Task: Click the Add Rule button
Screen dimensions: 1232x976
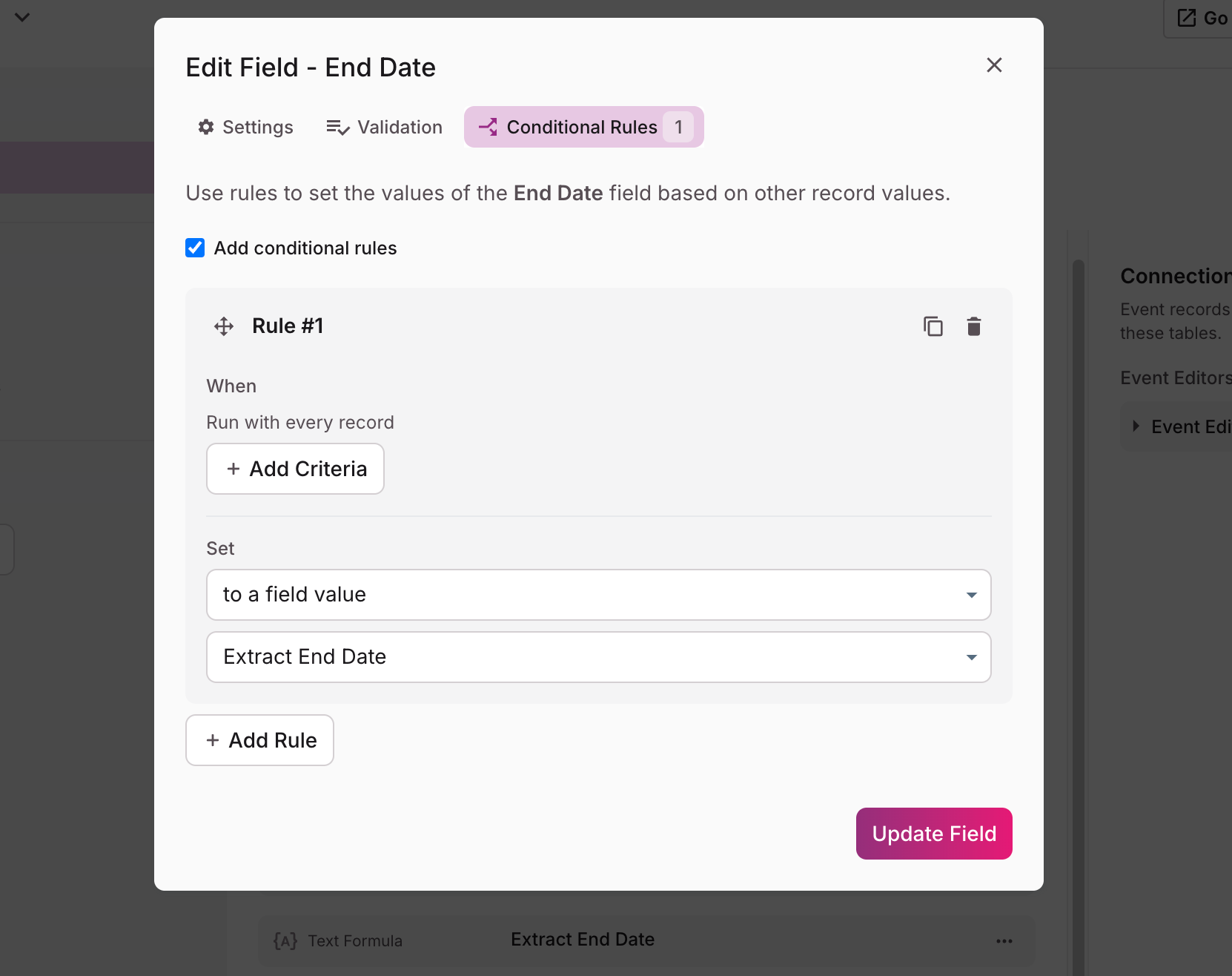Action: pos(259,740)
